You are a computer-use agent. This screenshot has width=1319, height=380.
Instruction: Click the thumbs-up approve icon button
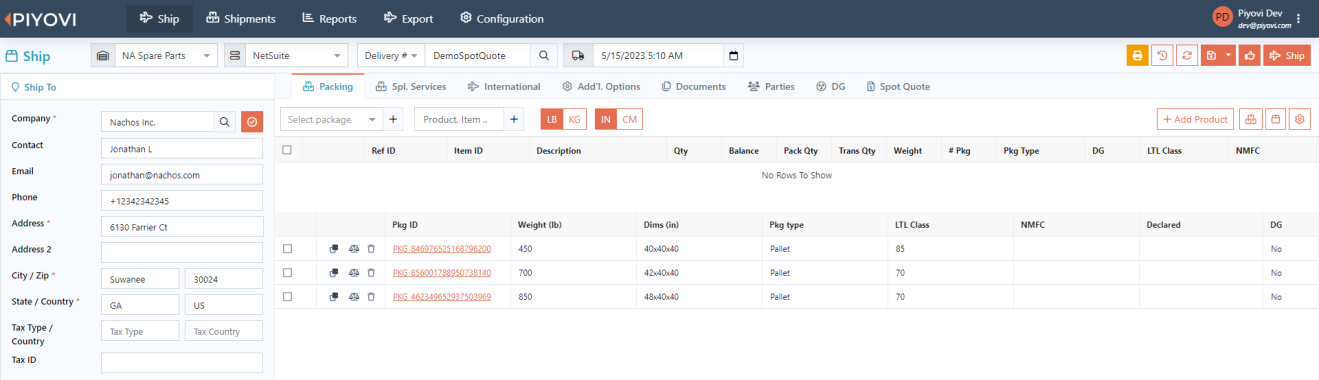coord(1249,56)
